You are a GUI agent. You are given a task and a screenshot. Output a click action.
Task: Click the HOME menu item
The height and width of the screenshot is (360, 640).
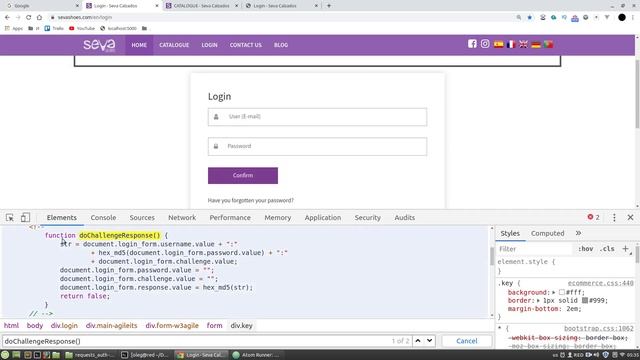tap(139, 45)
